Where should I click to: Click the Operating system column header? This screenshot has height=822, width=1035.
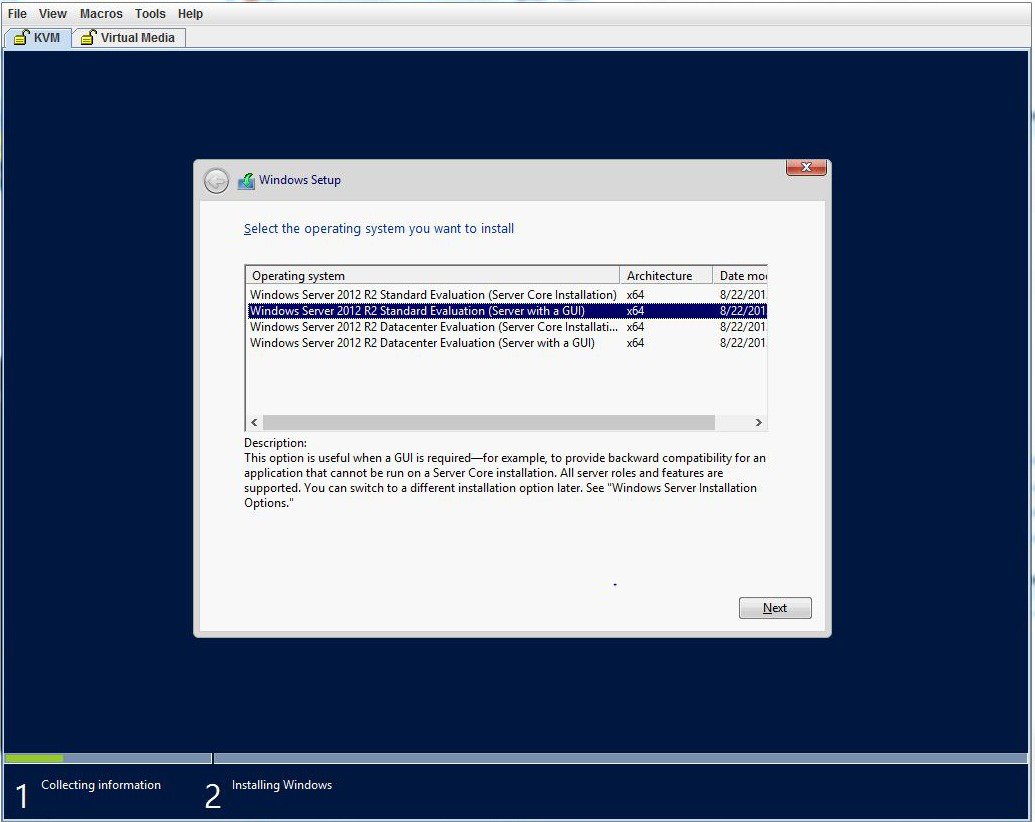(433, 275)
